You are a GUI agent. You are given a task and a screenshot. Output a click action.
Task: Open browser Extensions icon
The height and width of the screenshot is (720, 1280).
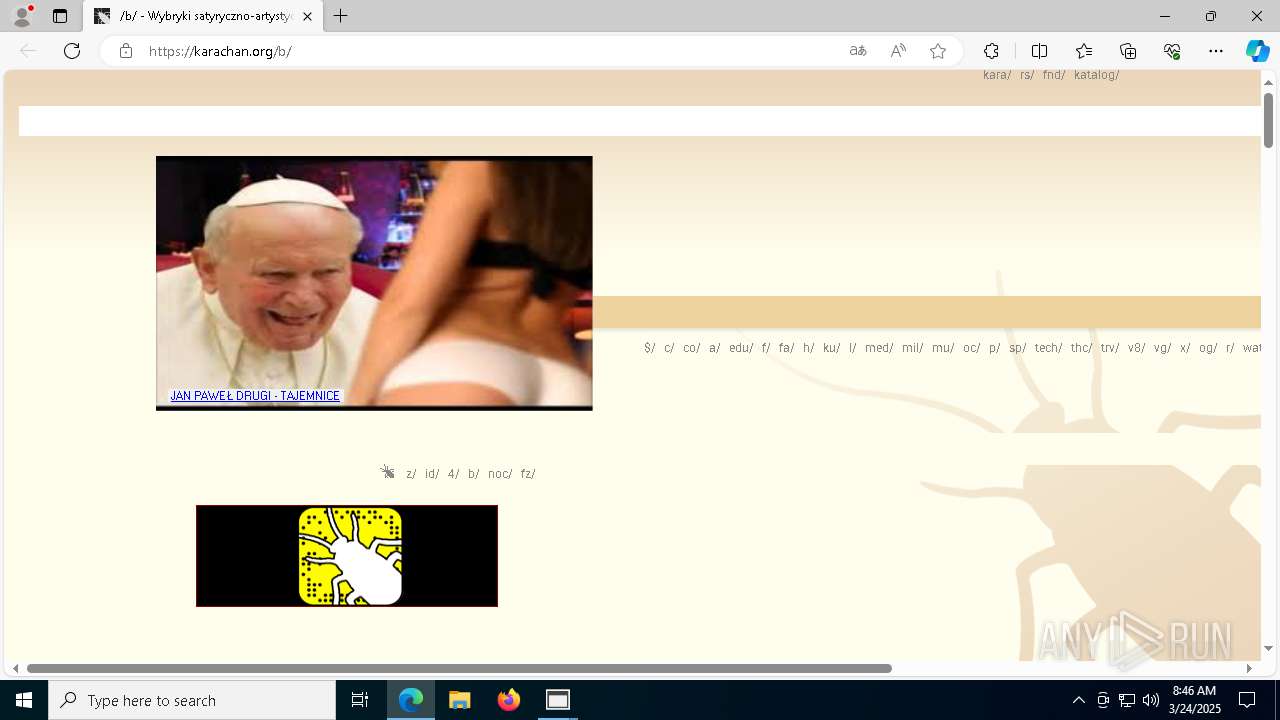coord(991,51)
